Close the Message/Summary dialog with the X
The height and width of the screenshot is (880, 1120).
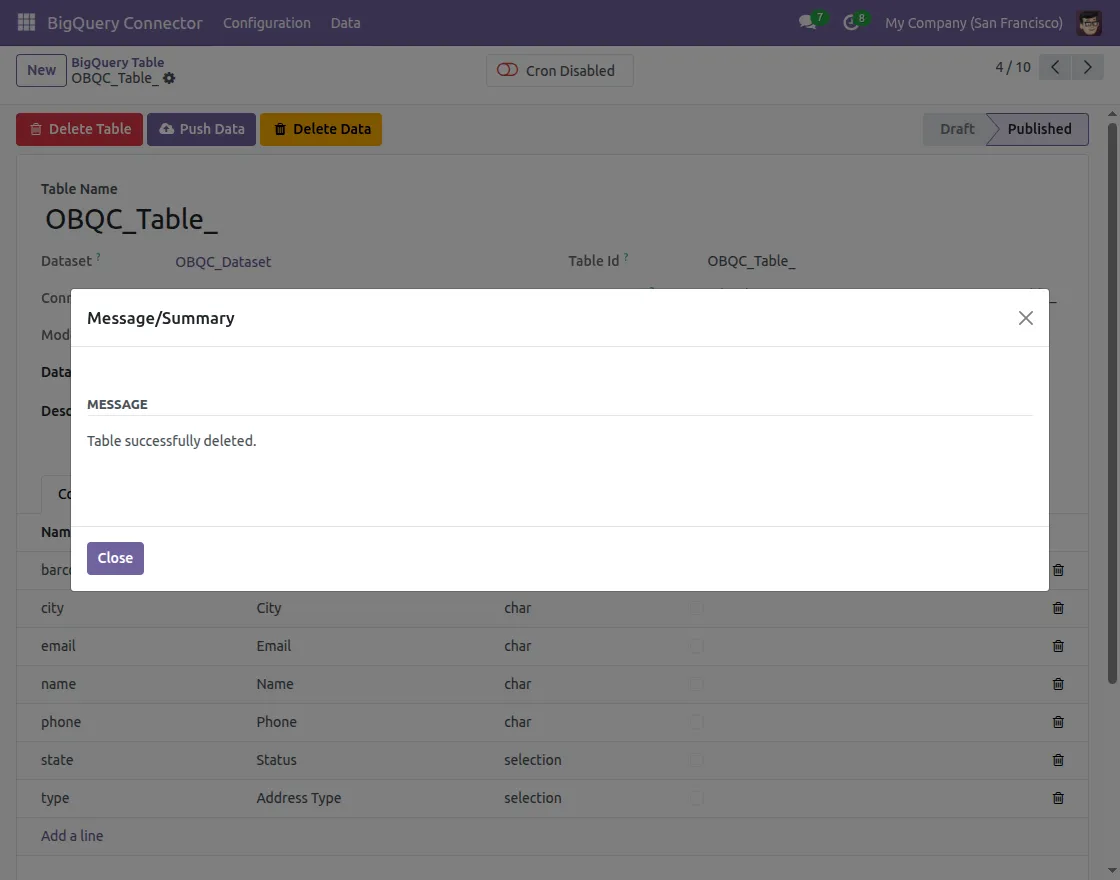pos(1026,318)
